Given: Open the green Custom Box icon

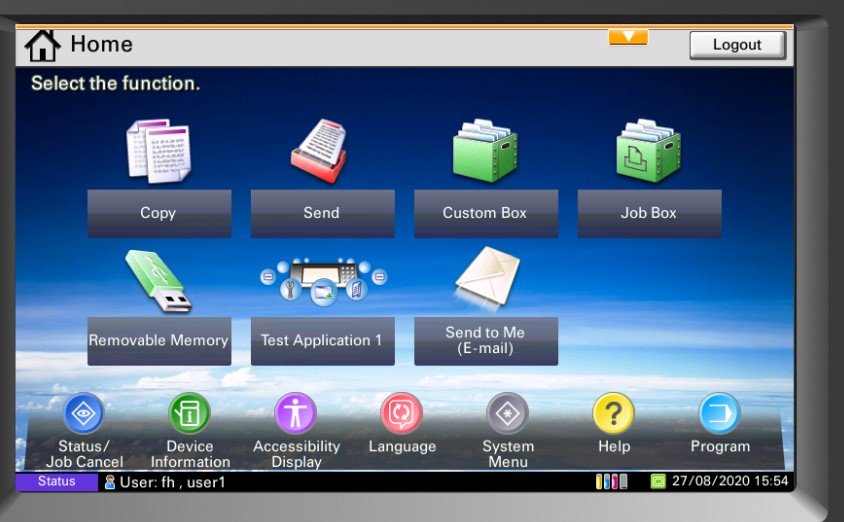Looking at the screenshot, I should click(x=485, y=152).
